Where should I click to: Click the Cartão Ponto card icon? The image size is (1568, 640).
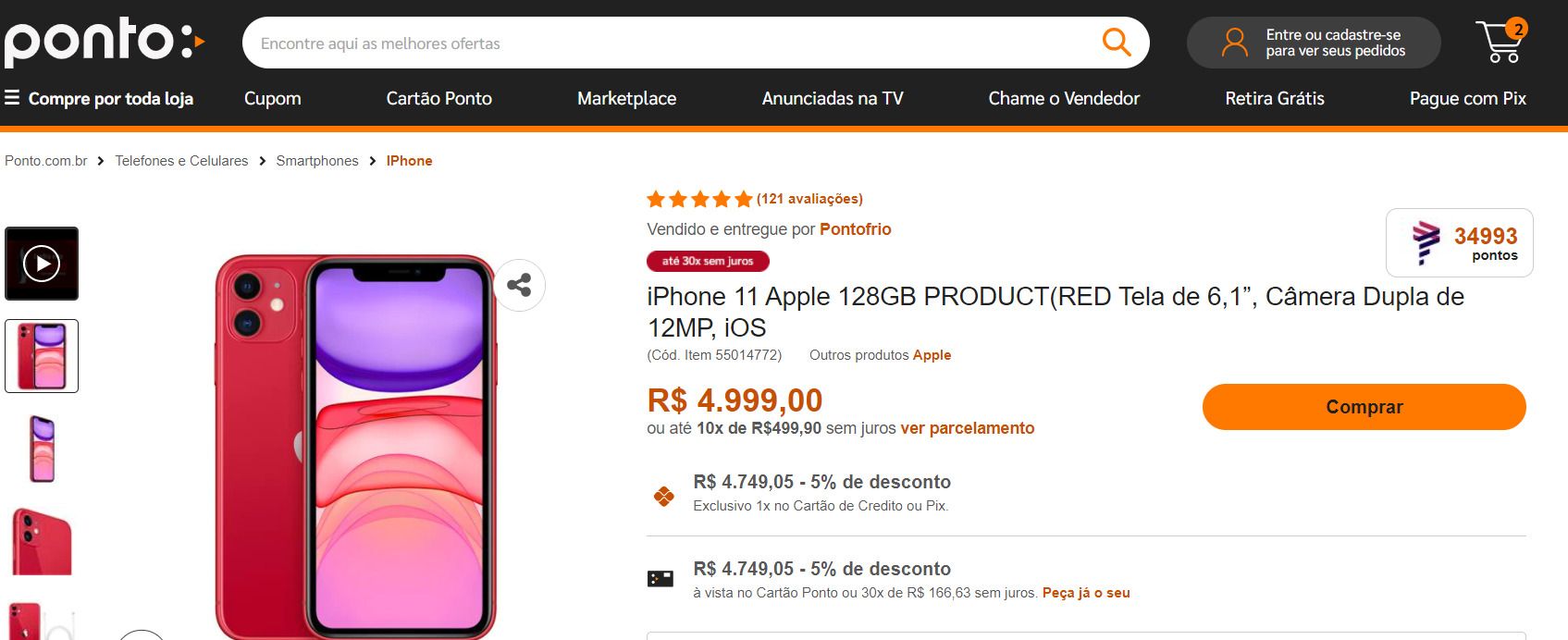pyautogui.click(x=661, y=580)
